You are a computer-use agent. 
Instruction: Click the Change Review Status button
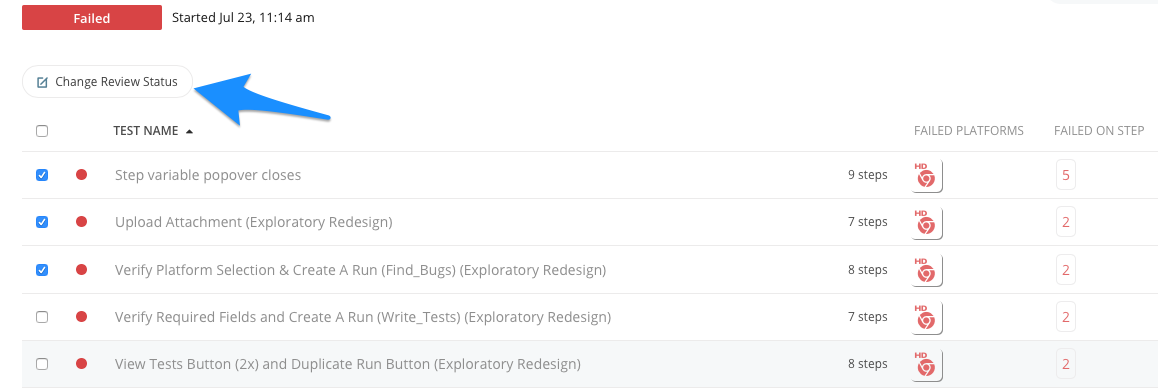click(107, 82)
